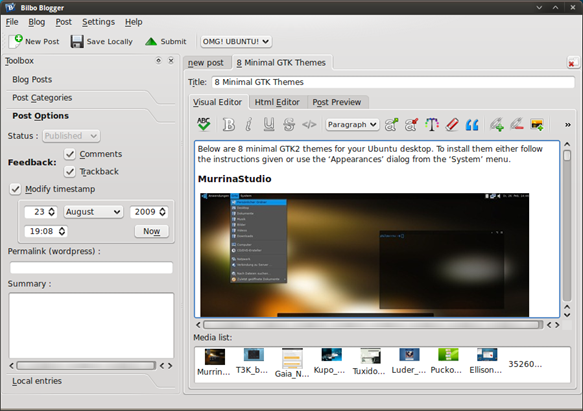583x411 pixels.
Task: Disable the Modify timestamp checkbox
Action: [15, 189]
